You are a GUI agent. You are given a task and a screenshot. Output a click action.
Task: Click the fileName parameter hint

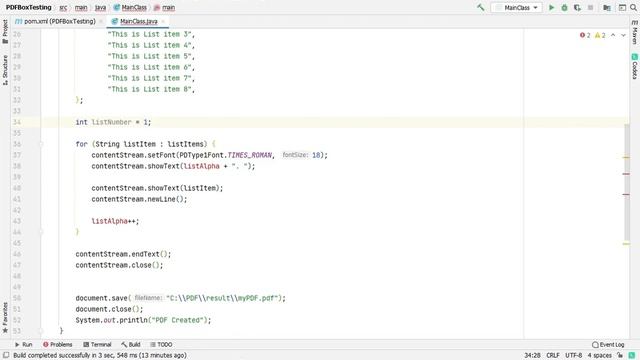(148, 298)
